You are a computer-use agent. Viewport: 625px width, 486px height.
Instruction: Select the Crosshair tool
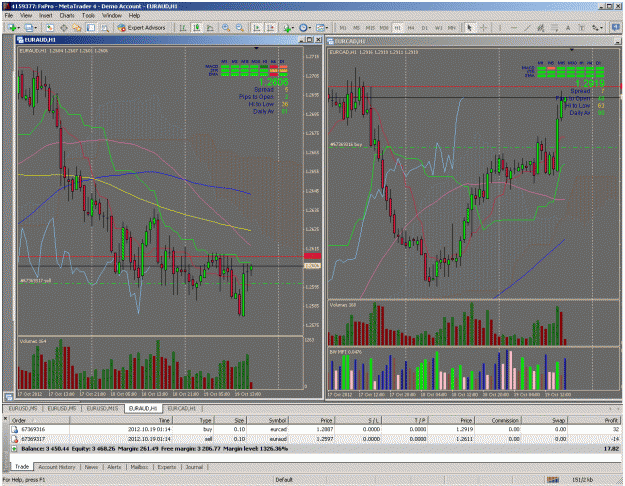coord(483,28)
